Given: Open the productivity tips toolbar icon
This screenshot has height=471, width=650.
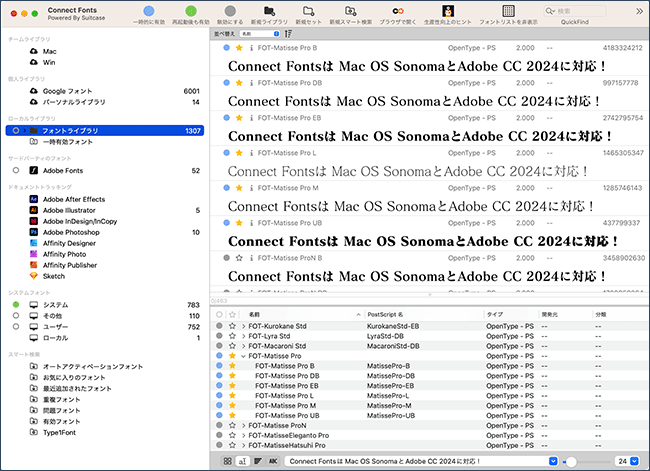Looking at the screenshot, I should point(448,11).
